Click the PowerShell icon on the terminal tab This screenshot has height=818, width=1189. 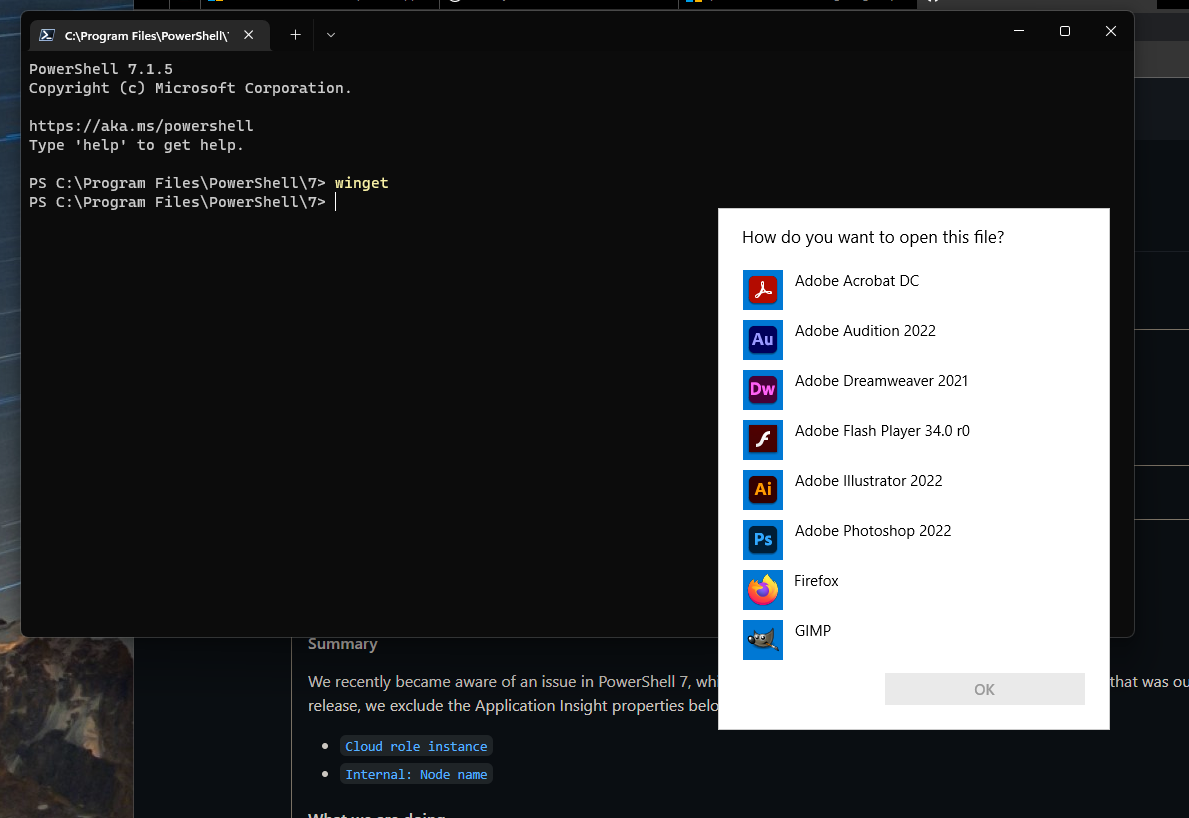point(46,34)
